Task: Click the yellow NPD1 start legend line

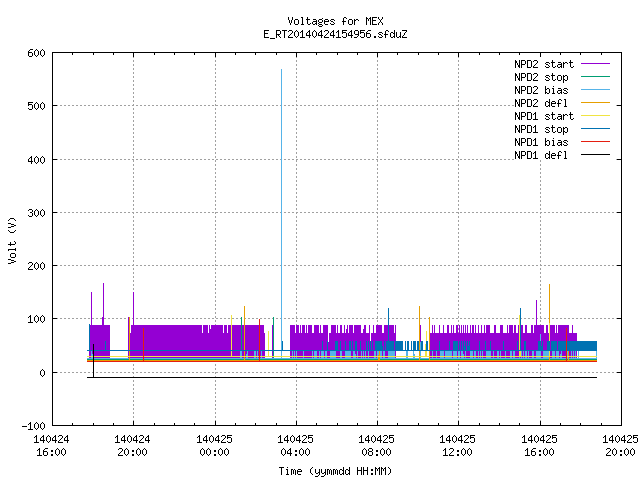Action: (x=595, y=116)
